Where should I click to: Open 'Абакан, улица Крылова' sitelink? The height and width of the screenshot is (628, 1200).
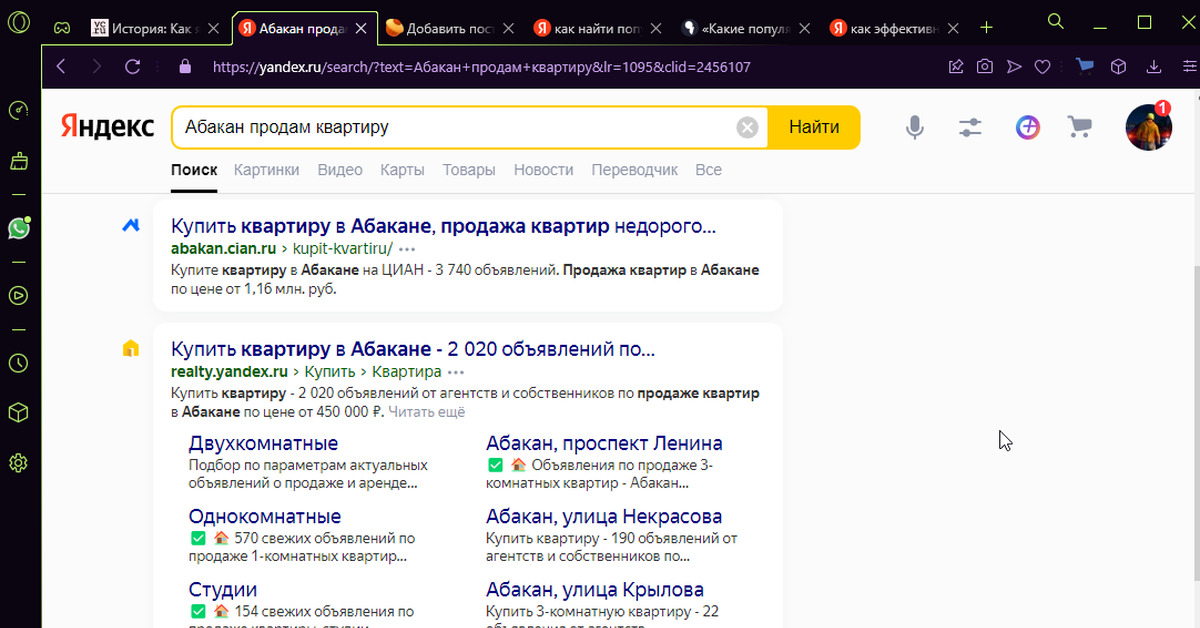tap(595, 590)
